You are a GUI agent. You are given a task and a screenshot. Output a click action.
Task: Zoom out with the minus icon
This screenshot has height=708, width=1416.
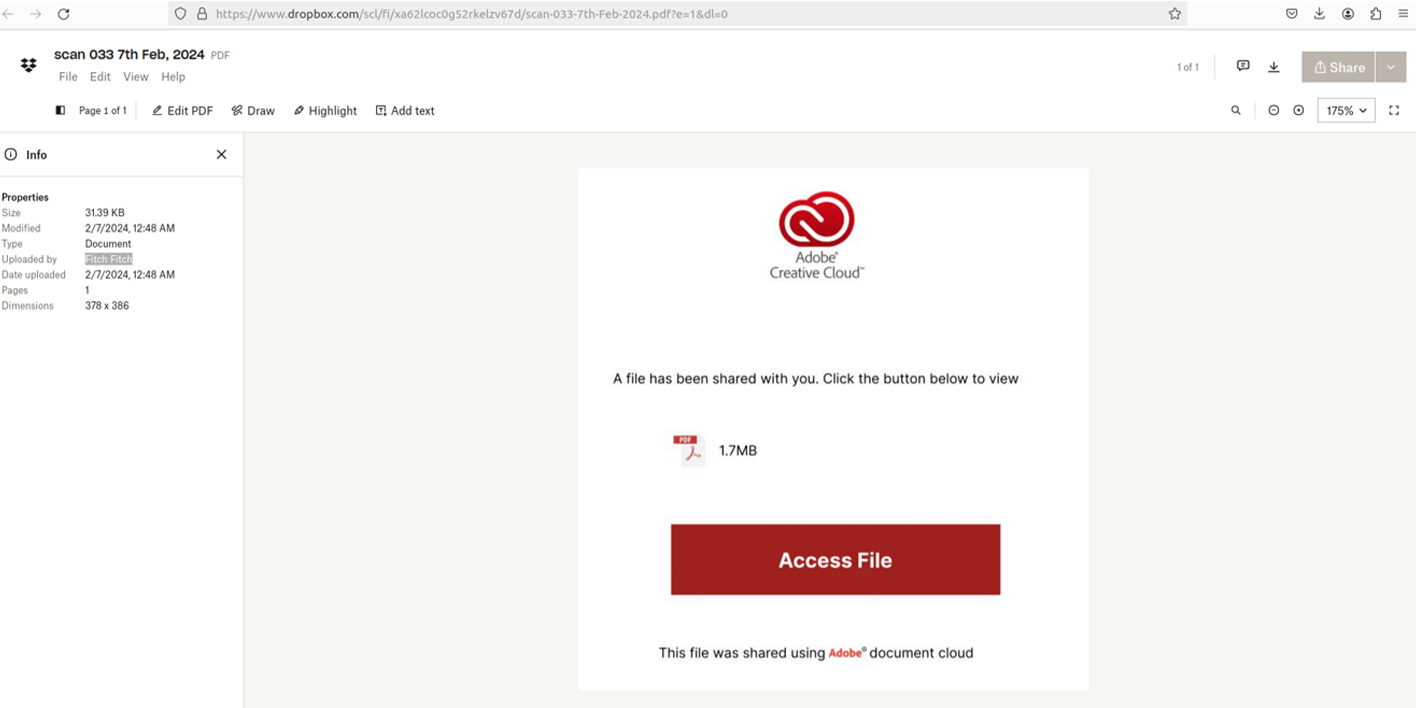pos(1273,111)
